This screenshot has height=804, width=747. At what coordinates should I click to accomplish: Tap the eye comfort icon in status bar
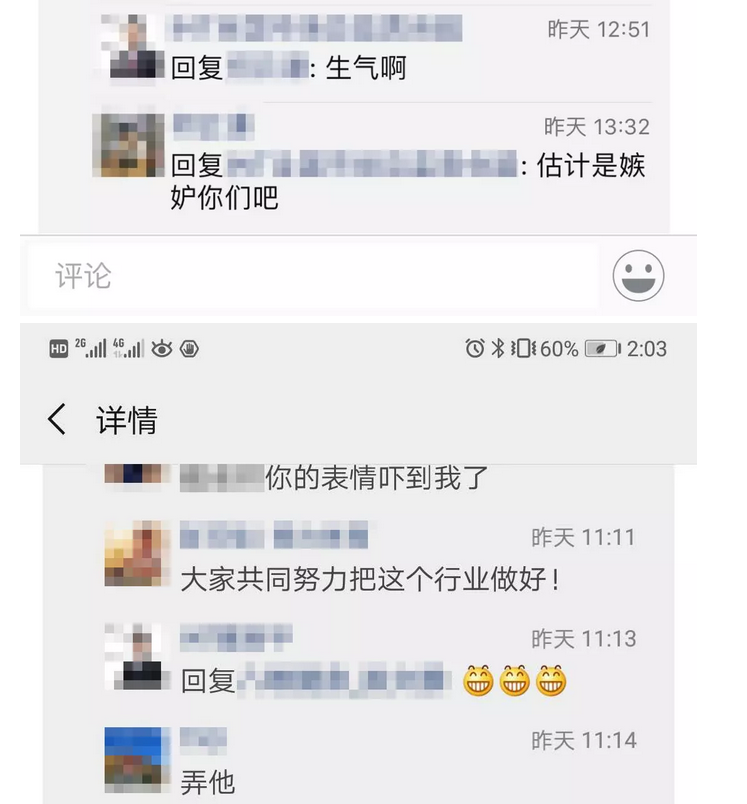point(162,349)
